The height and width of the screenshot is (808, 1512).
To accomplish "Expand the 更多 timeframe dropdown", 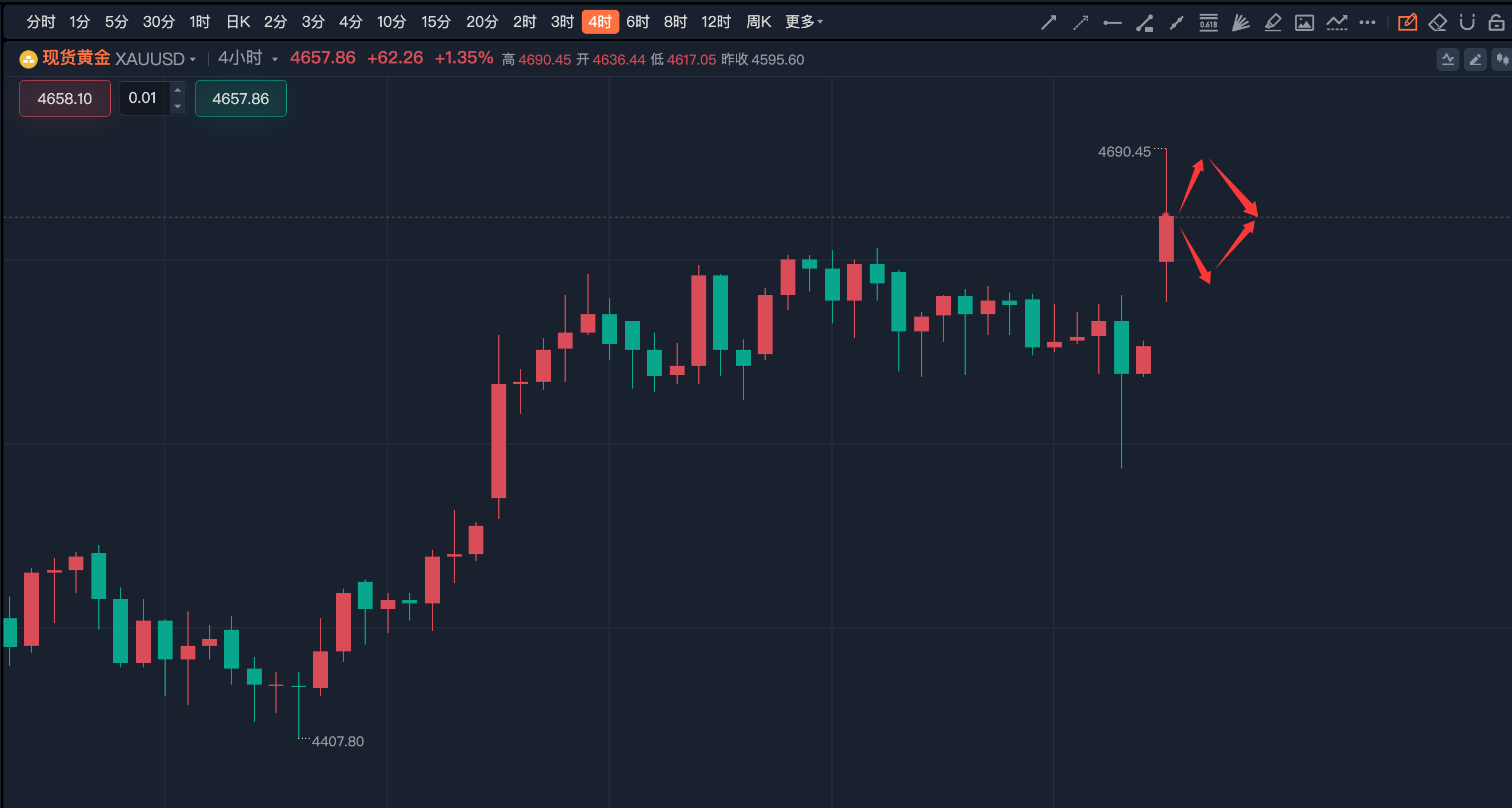I will tap(804, 22).
